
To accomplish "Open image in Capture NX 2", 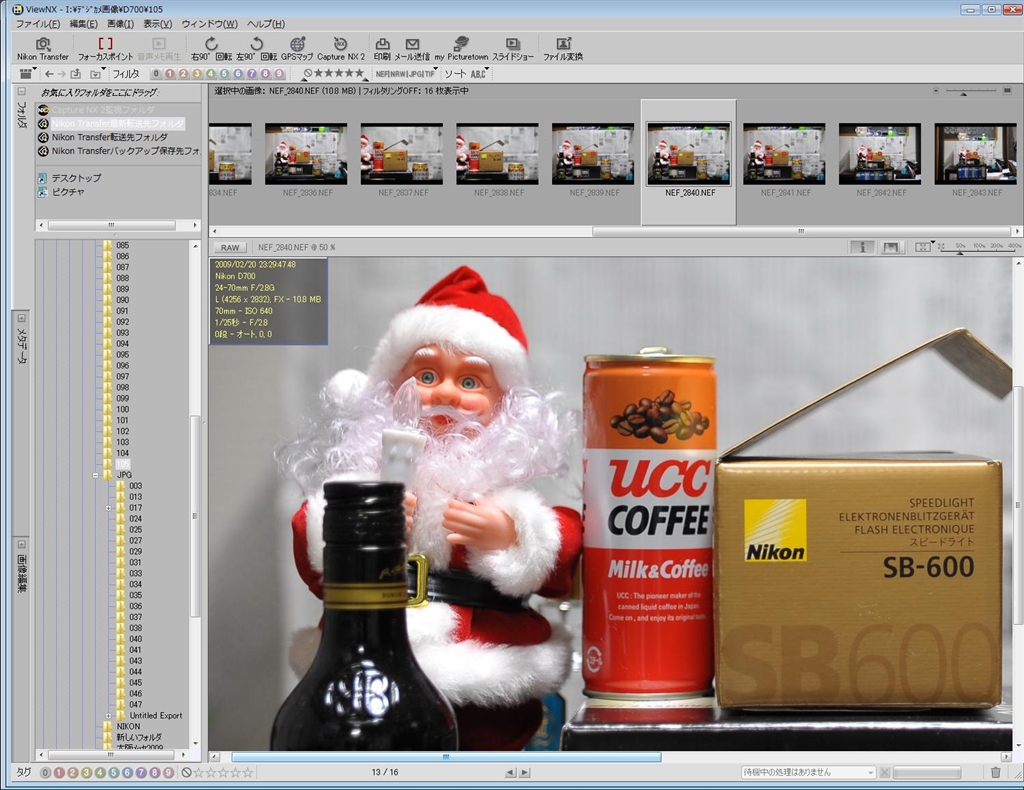I will point(340,49).
